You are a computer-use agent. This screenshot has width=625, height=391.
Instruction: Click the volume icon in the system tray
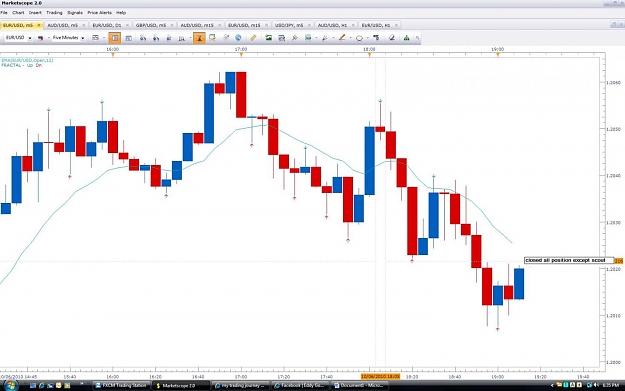596,385
